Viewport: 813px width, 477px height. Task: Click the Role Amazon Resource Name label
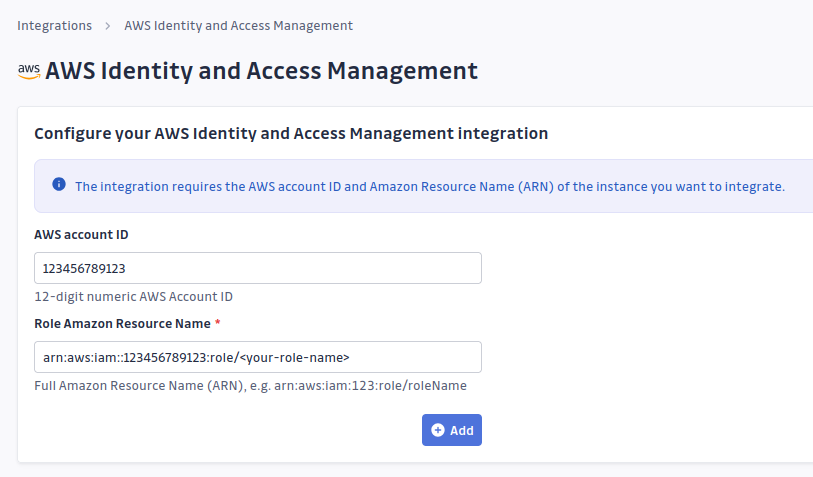122,324
